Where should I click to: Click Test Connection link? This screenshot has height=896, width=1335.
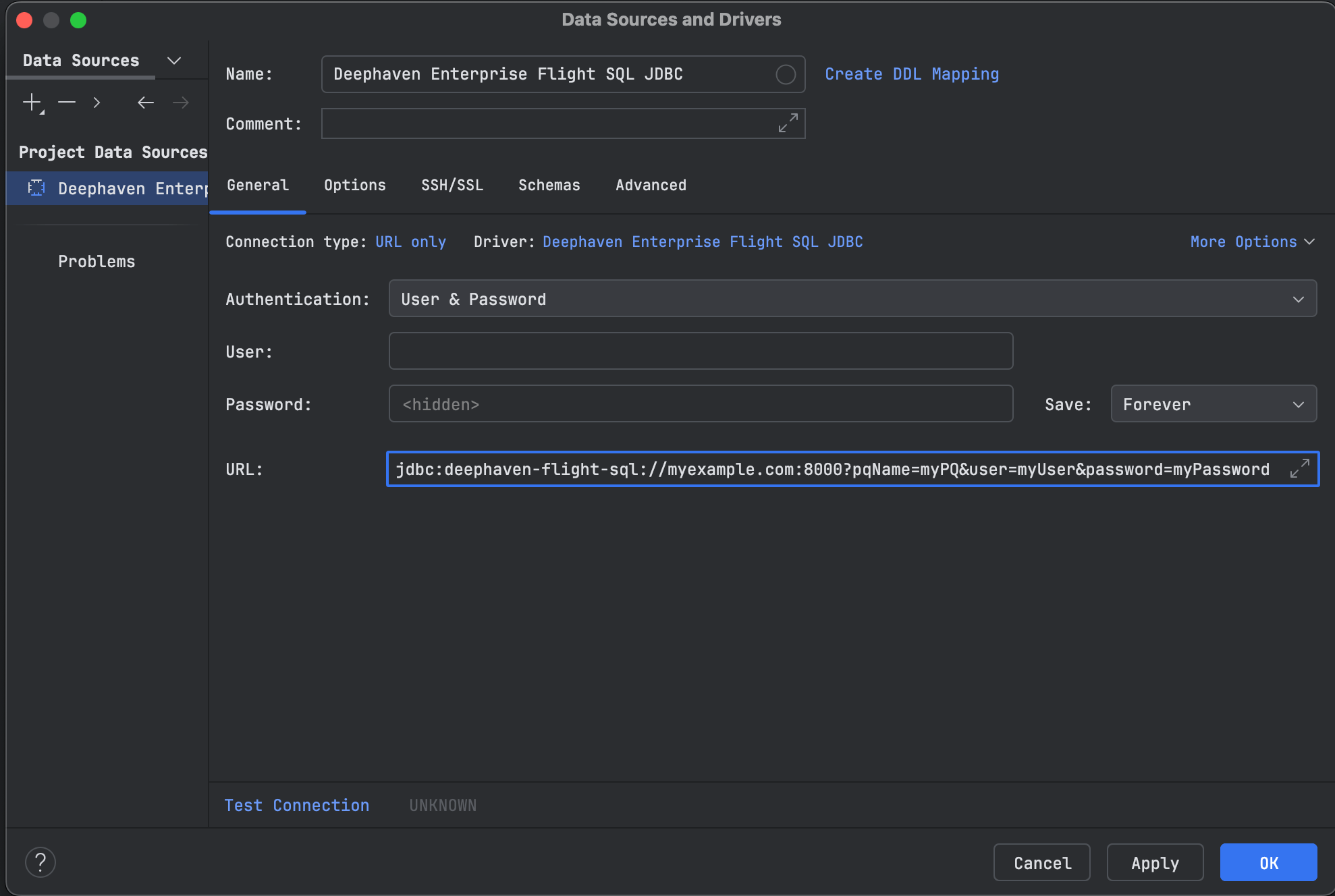[x=297, y=805]
